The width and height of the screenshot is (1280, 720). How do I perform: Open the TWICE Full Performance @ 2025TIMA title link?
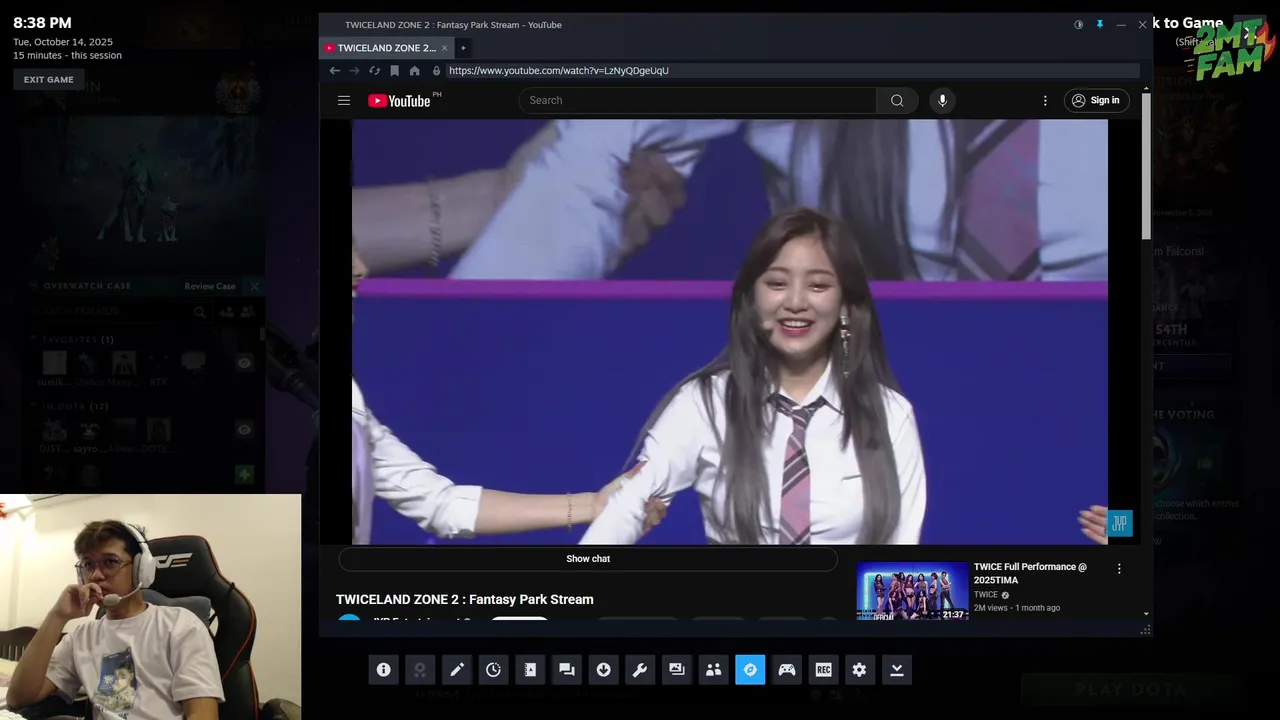point(1030,573)
